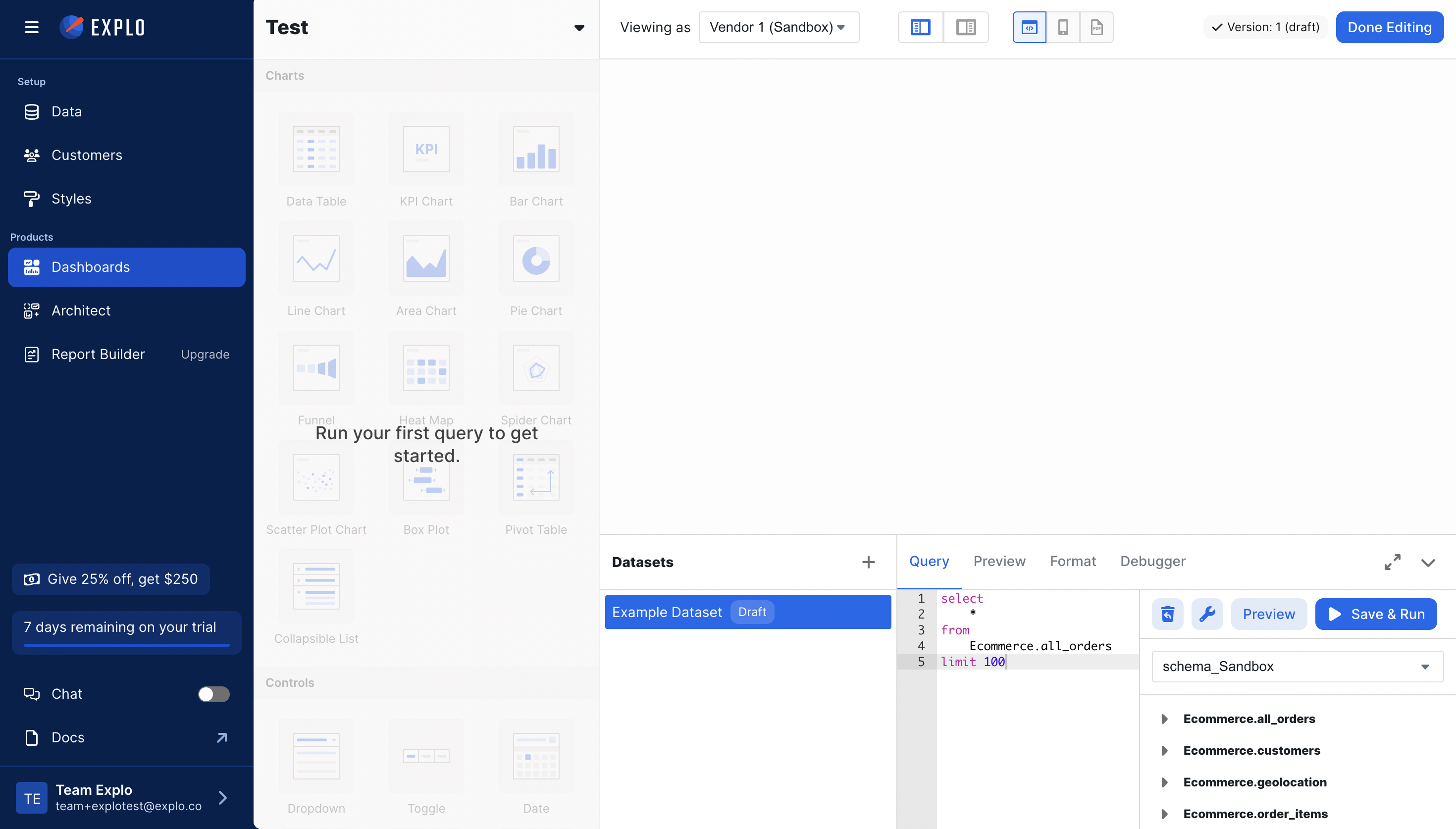Expand the Ecommerce.customers table tree
Screen dimensions: 1456x829
[1164, 750]
